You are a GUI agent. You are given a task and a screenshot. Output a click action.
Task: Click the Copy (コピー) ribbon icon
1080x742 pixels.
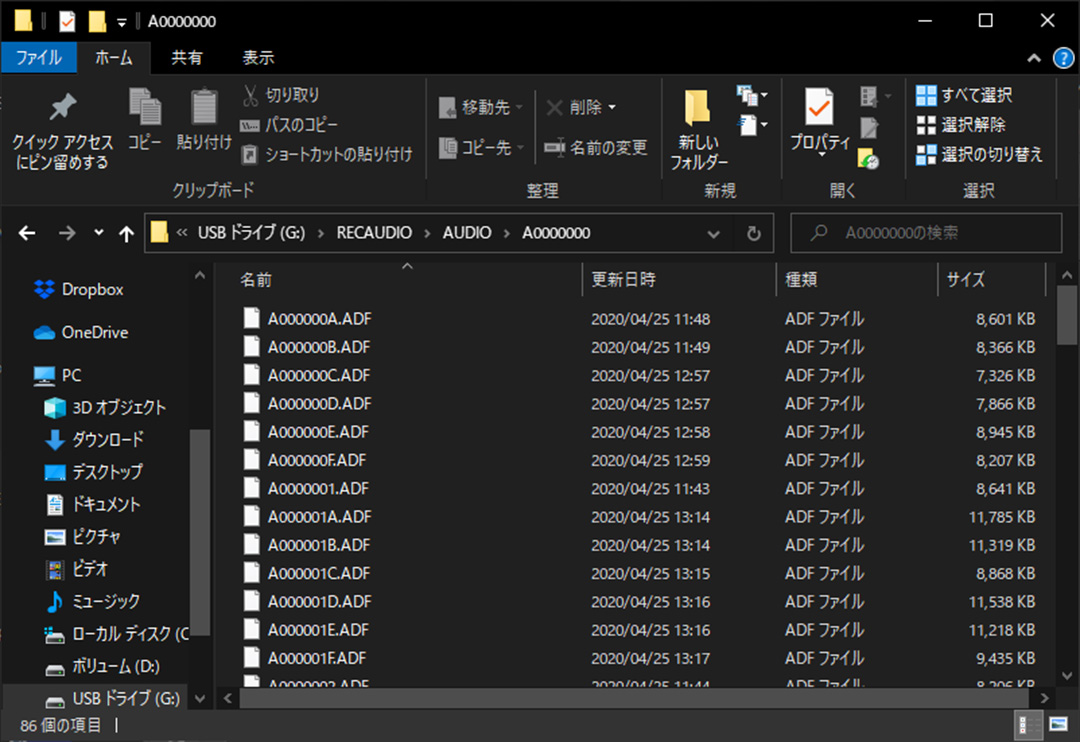[x=145, y=119]
